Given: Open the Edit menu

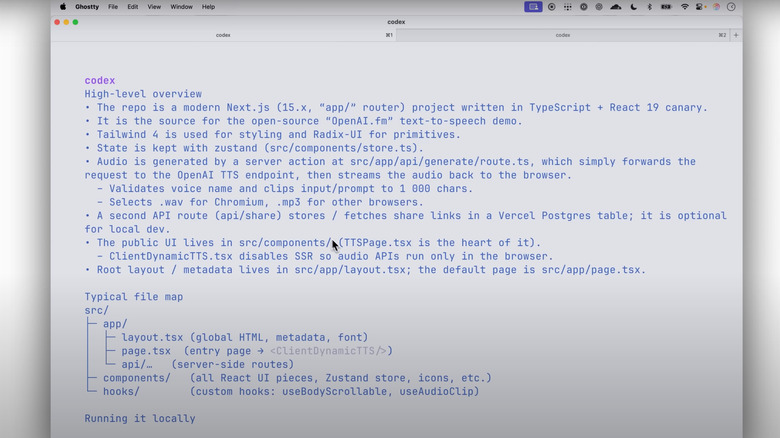Looking at the screenshot, I should pyautogui.click(x=132, y=7).
